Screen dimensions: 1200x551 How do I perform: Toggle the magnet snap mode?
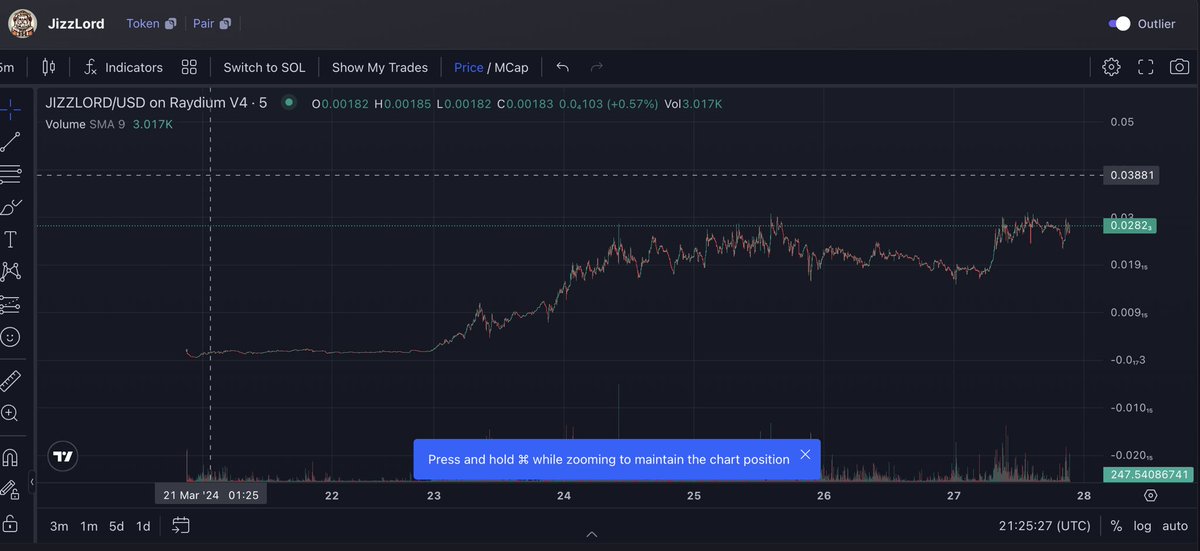10,457
